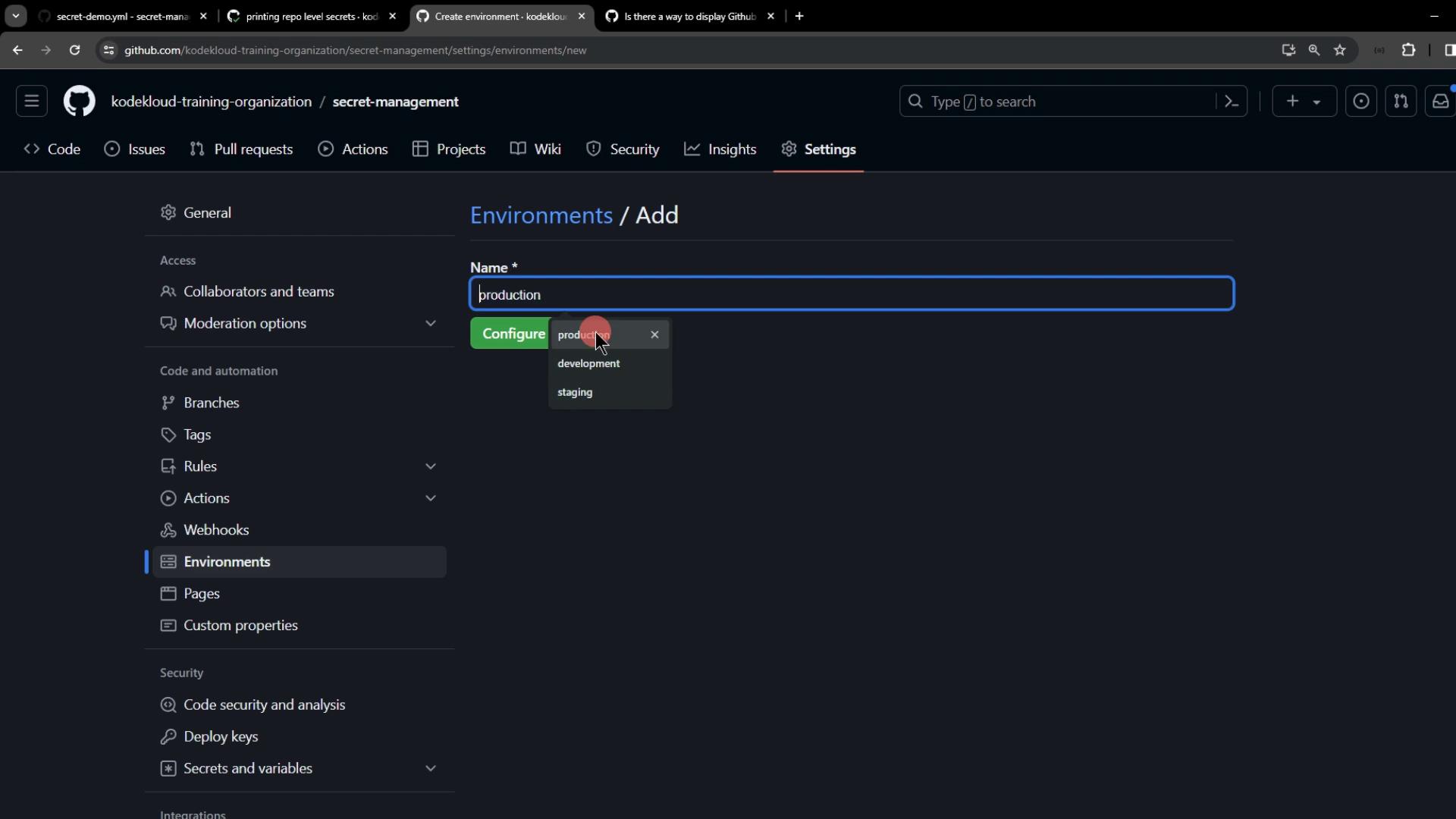The image size is (1456, 819).
Task: Bookmark this page with star icon
Action: click(1340, 50)
